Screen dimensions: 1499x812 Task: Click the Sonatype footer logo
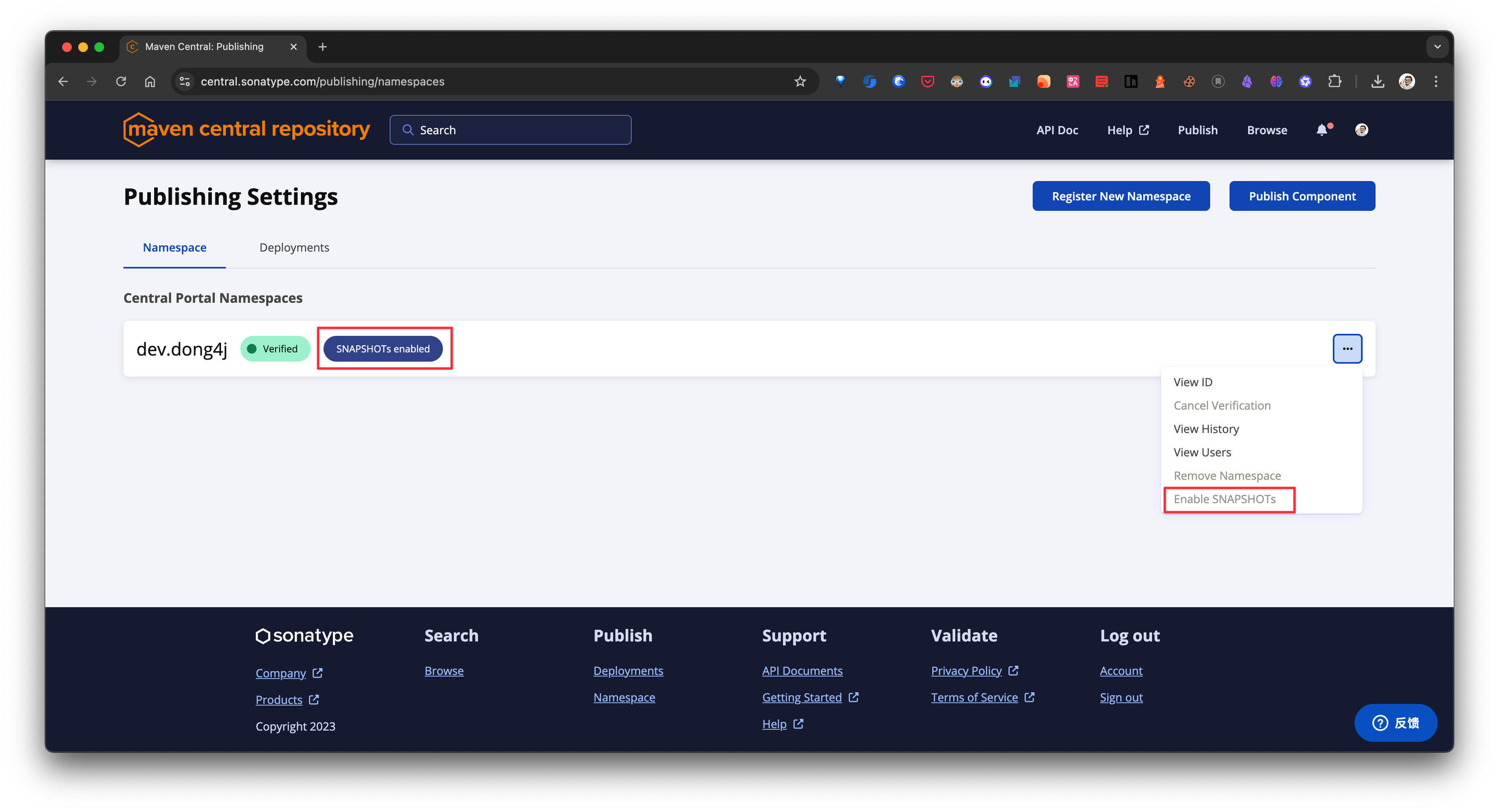[x=304, y=635]
